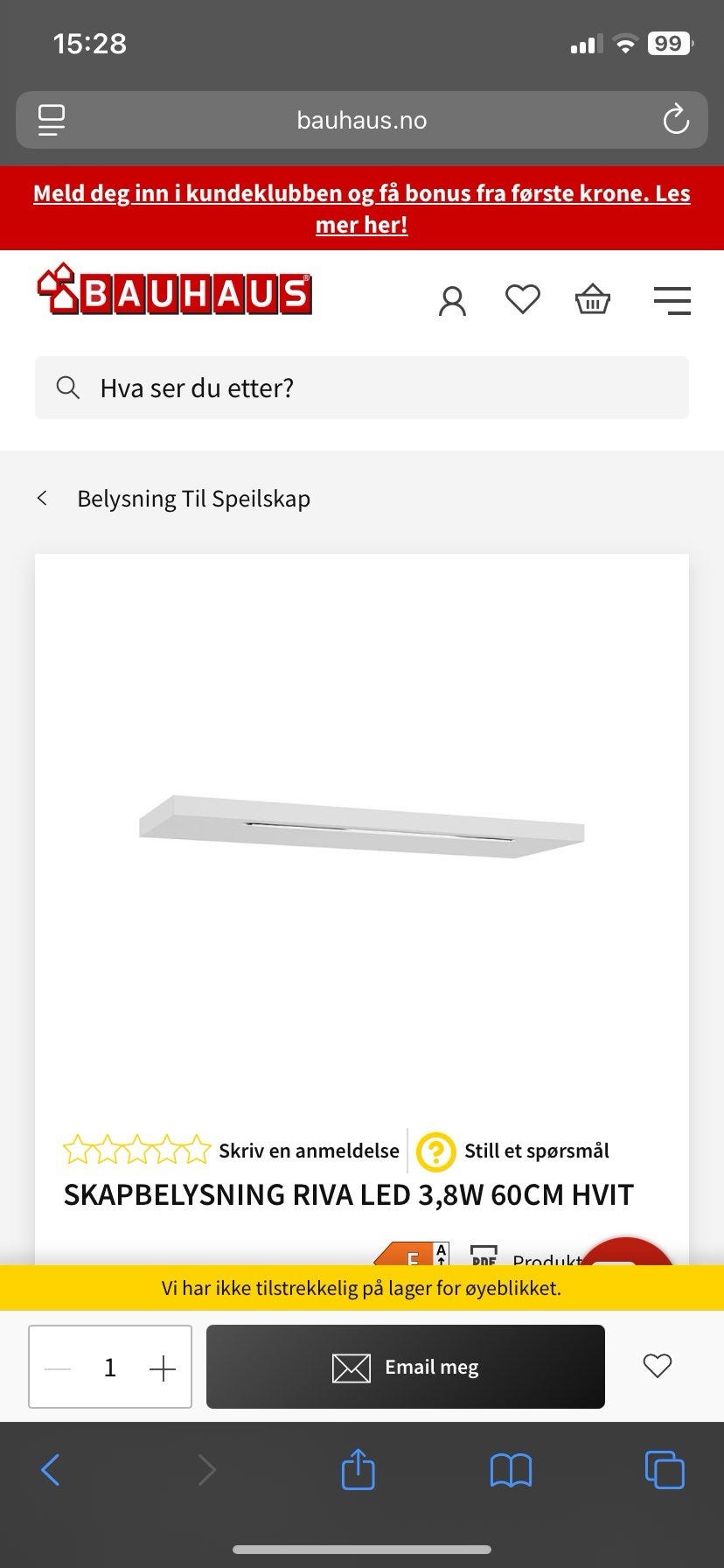Tap the search field 'Hva ser du etter?'
The width and height of the screenshot is (724, 1568).
pos(362,388)
